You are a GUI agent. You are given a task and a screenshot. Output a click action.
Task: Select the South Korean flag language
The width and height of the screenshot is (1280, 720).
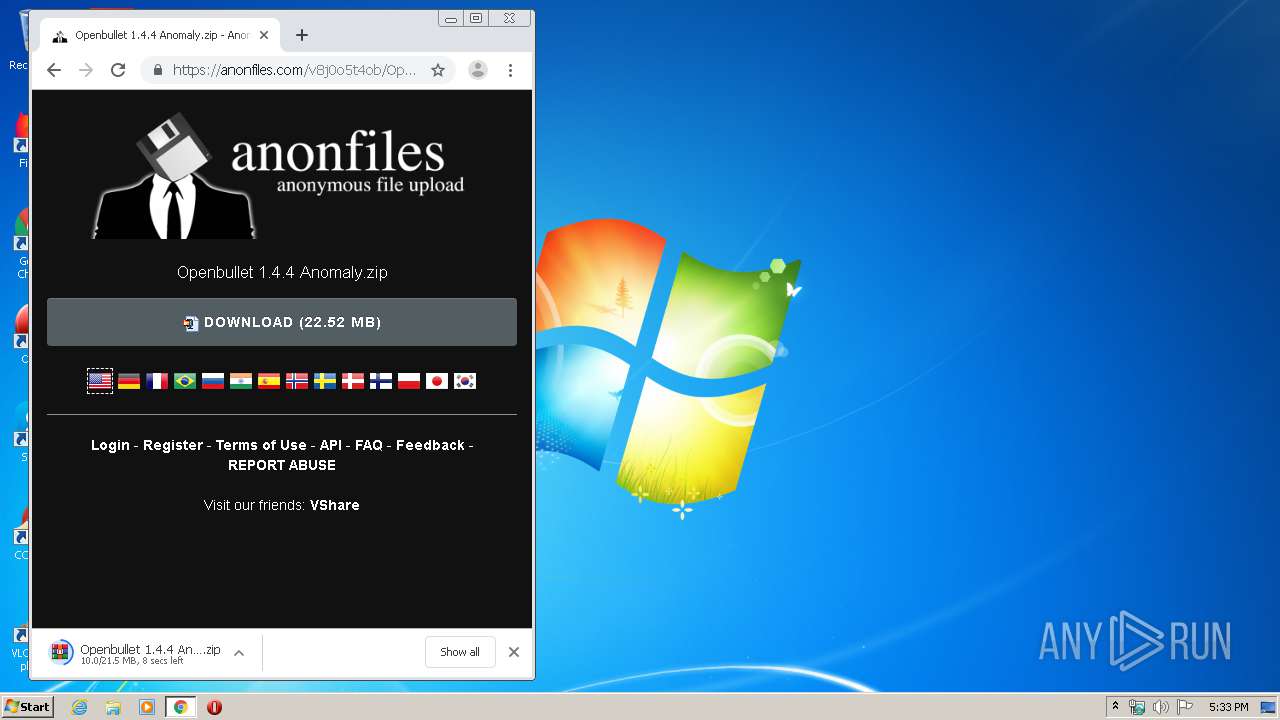pos(465,381)
